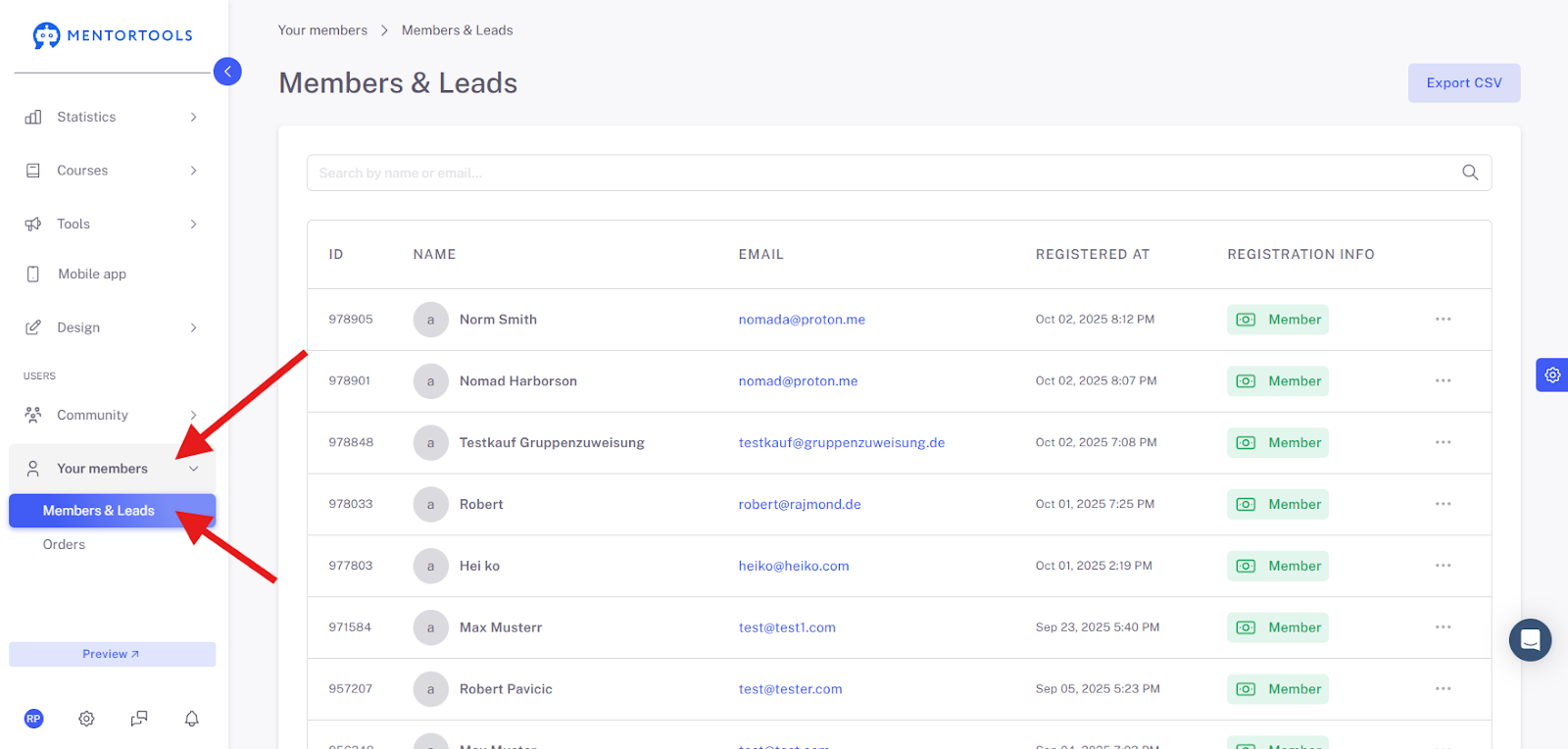The width and height of the screenshot is (1568, 749).
Task: Click the REGISTERED AT column header
Action: tap(1093, 255)
